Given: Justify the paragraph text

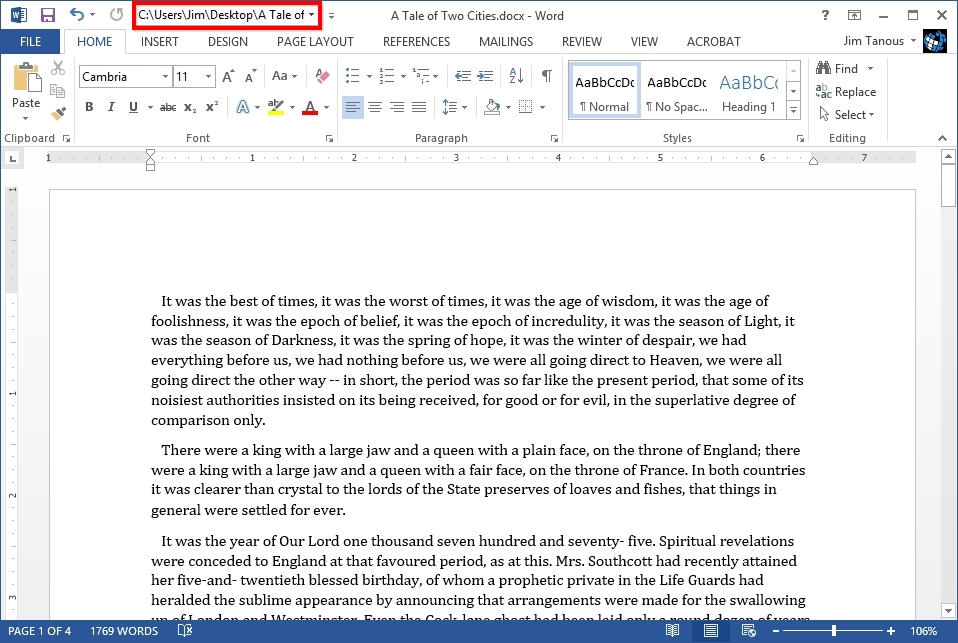Looking at the screenshot, I should tap(419, 108).
